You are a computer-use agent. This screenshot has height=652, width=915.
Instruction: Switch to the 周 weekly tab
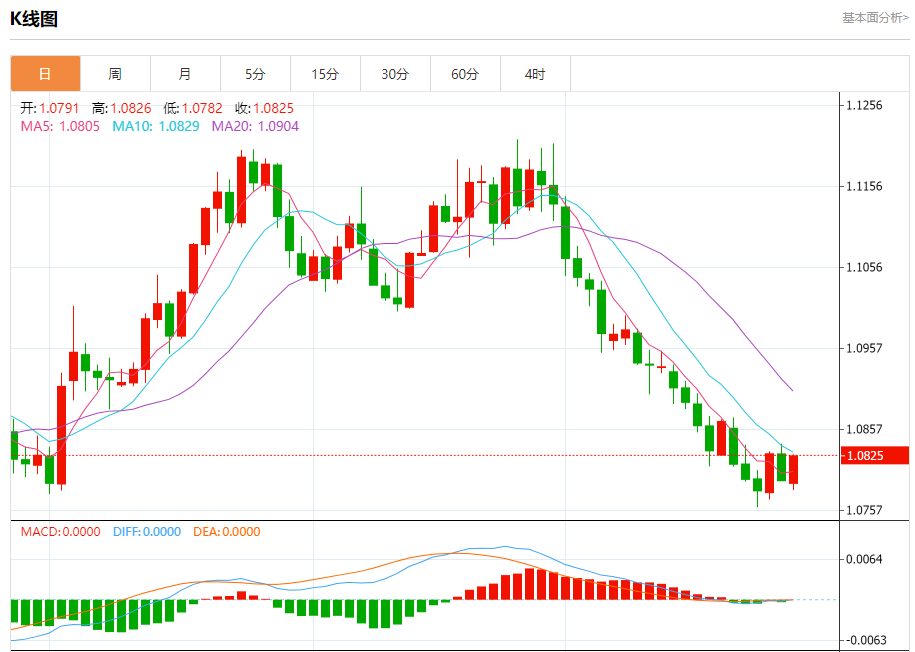tap(115, 74)
